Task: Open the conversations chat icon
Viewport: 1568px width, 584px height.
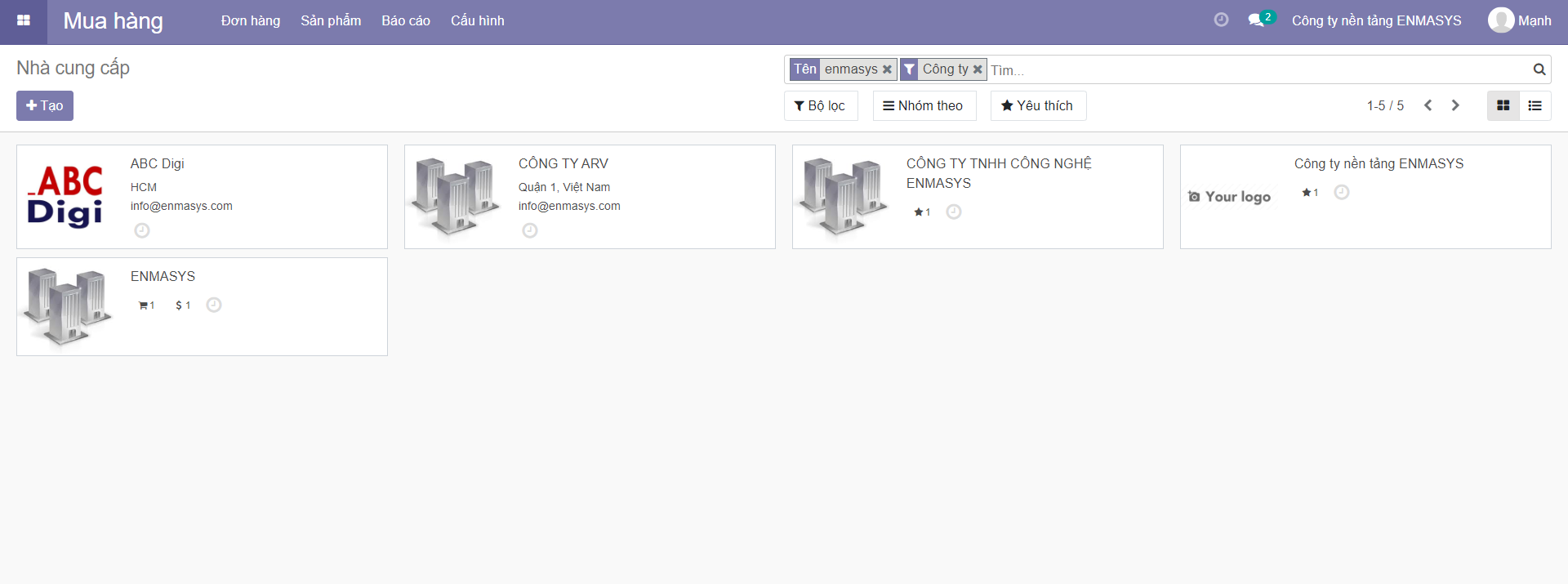Action: click(1256, 20)
